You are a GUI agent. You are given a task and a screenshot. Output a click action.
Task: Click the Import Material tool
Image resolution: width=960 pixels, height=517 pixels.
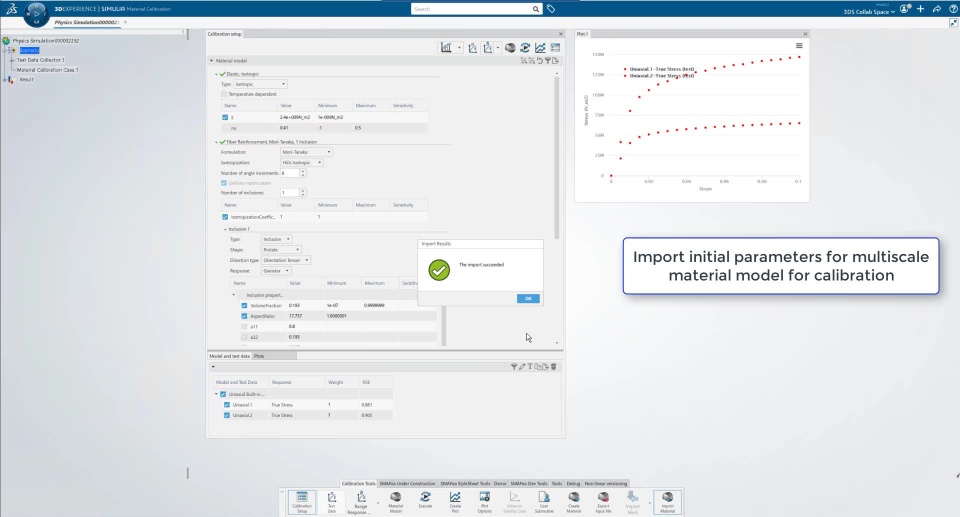667,502
